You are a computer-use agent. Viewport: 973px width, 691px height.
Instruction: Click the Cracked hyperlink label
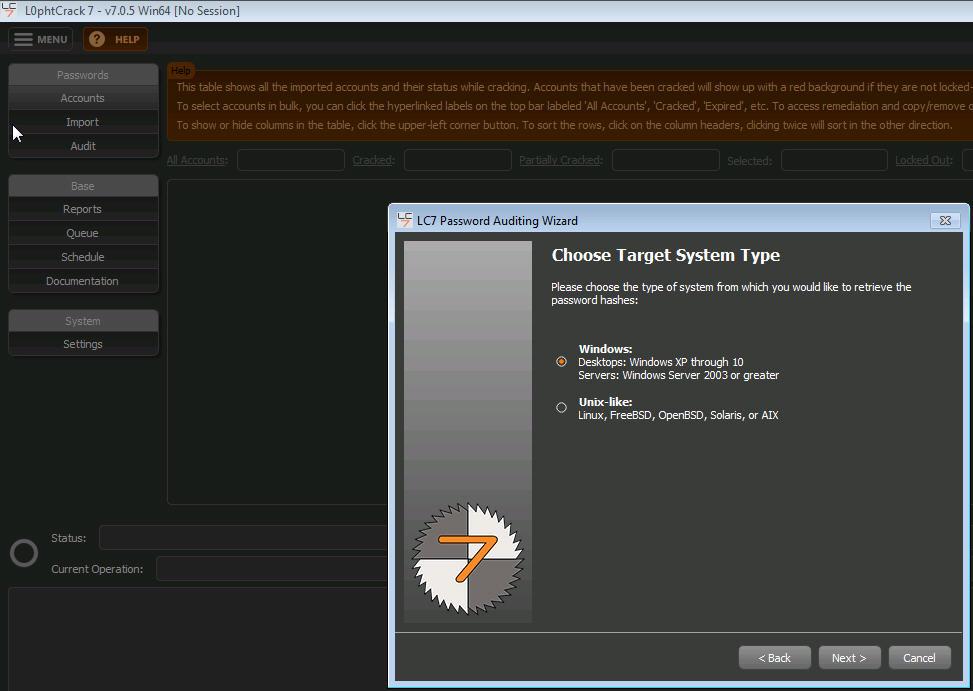pyautogui.click(x=374, y=160)
